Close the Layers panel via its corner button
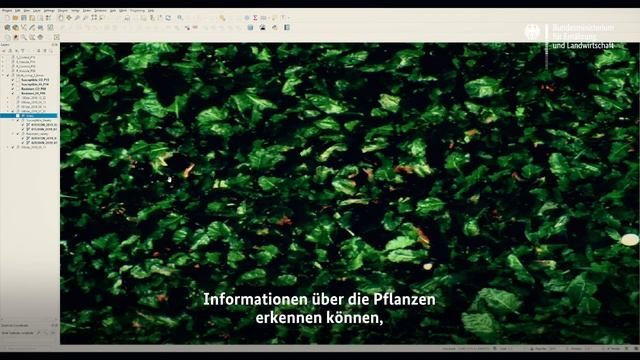This screenshot has width=640, height=360. [x=57, y=44]
